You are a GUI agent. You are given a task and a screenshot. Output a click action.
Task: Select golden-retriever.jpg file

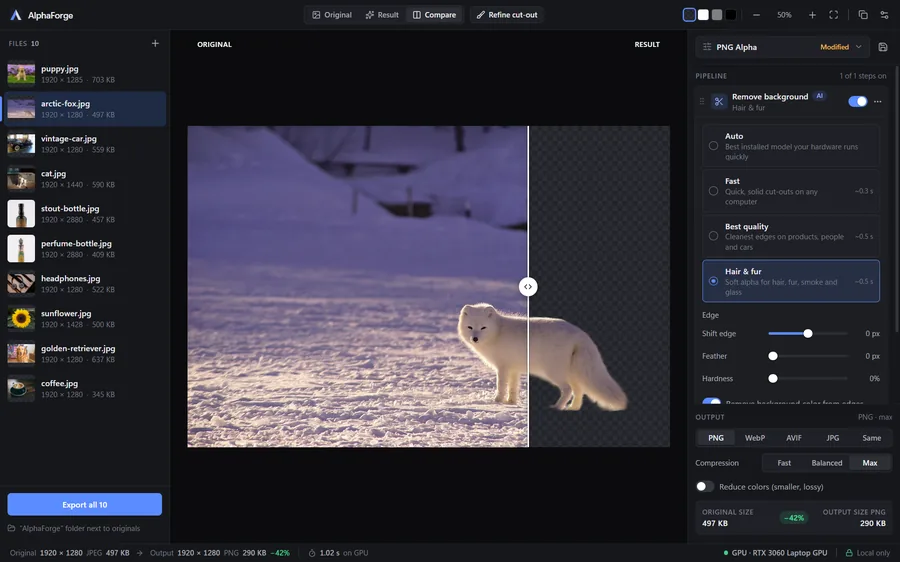[x=85, y=354]
